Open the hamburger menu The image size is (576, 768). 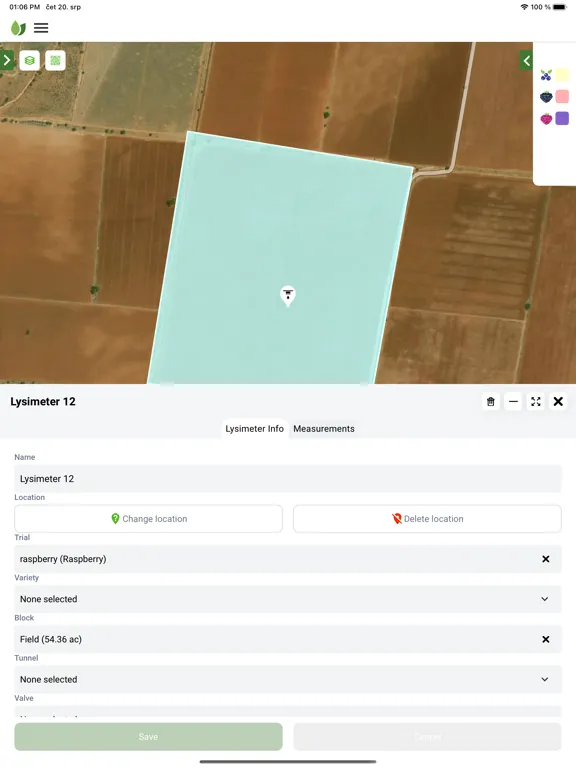click(41, 28)
